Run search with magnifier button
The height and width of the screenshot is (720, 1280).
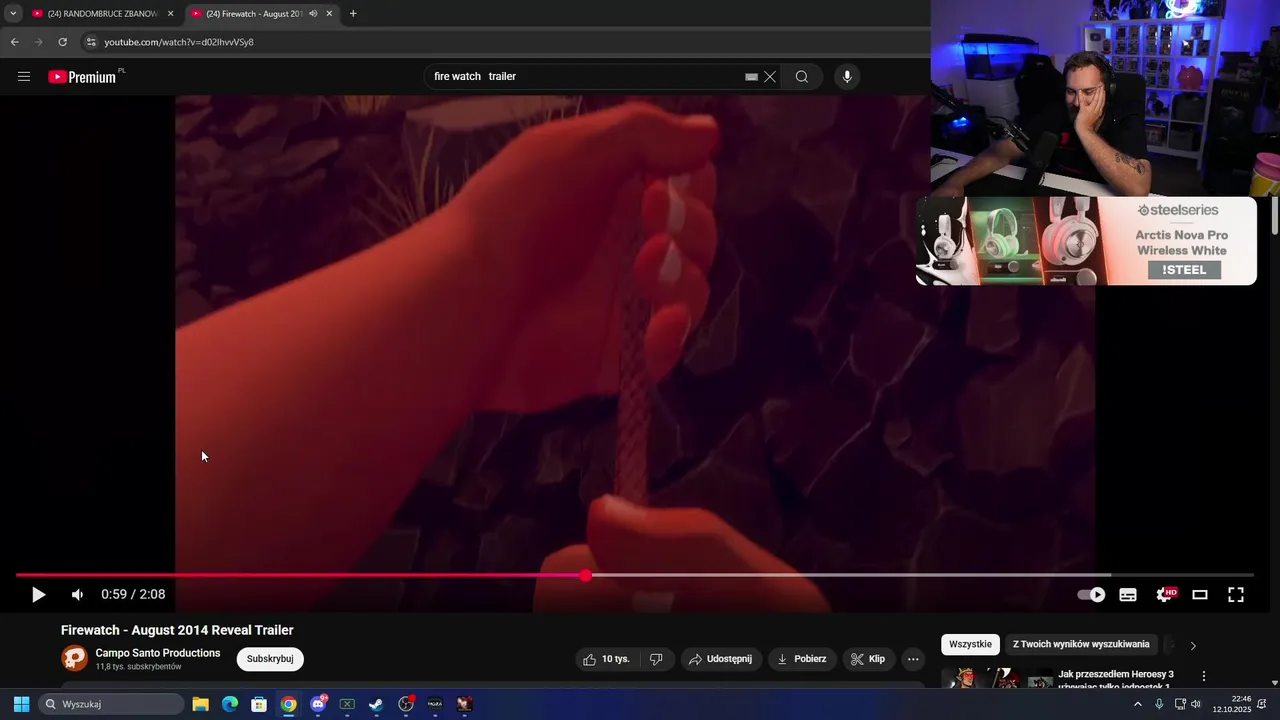tap(802, 77)
